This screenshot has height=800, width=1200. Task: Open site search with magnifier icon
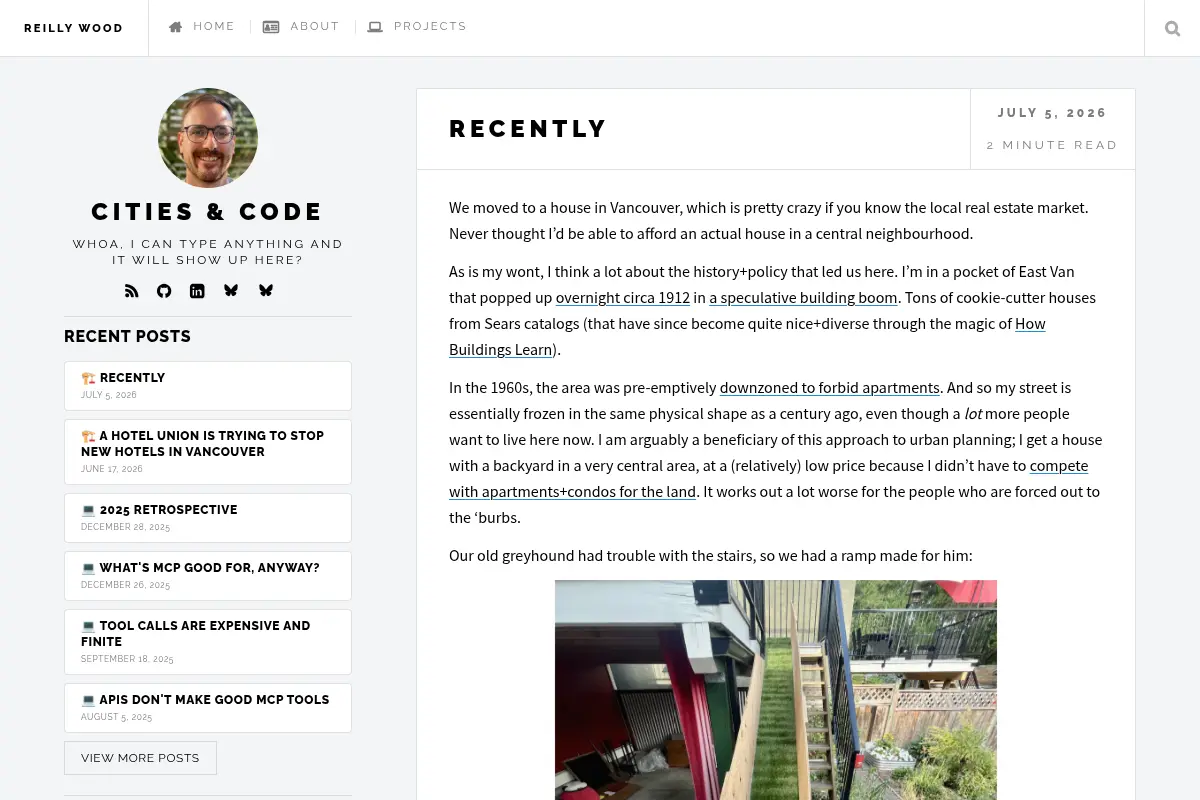(x=1172, y=28)
